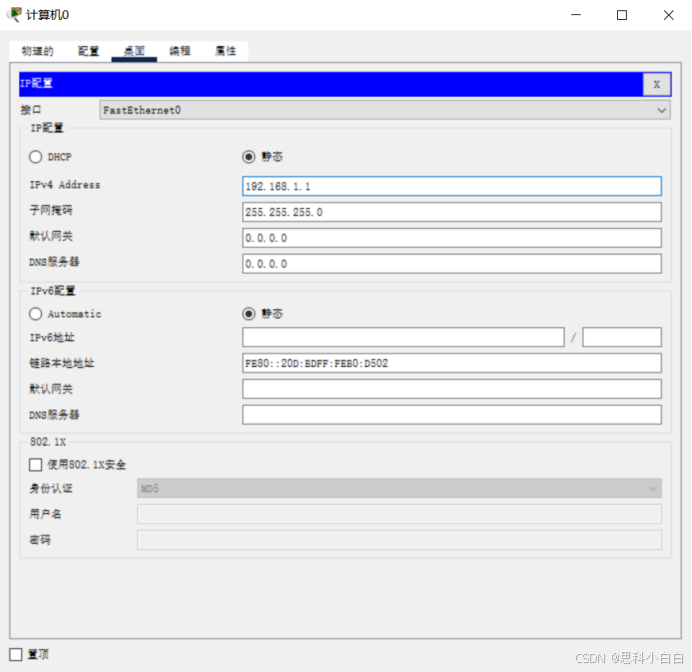This screenshot has width=692, height=672.
Task: Close the IP配置 panel with X button
Action: point(656,84)
